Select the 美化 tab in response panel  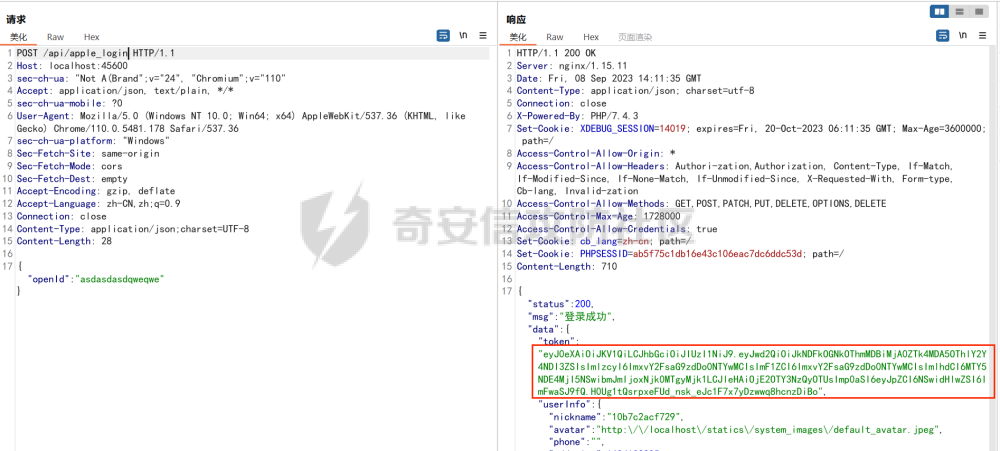pyautogui.click(x=518, y=37)
